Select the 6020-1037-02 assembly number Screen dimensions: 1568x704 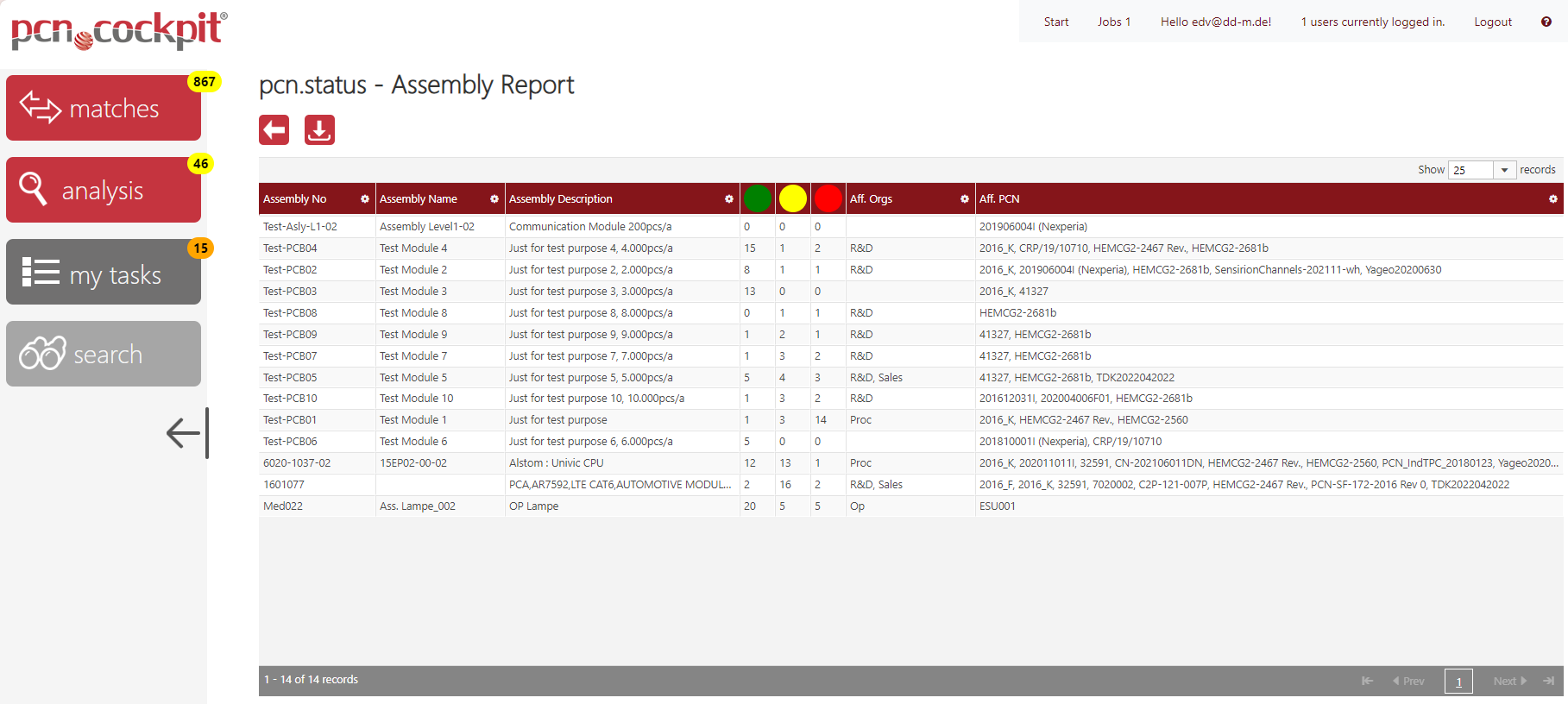click(x=297, y=463)
